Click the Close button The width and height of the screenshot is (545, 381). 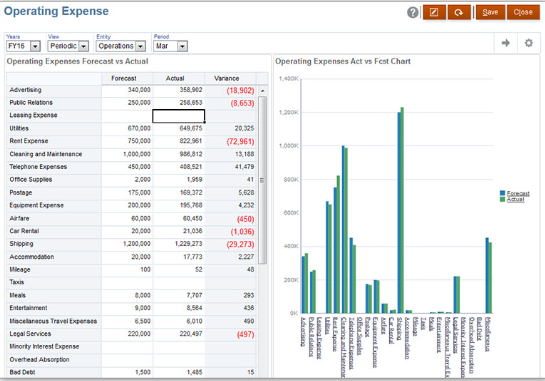523,13
